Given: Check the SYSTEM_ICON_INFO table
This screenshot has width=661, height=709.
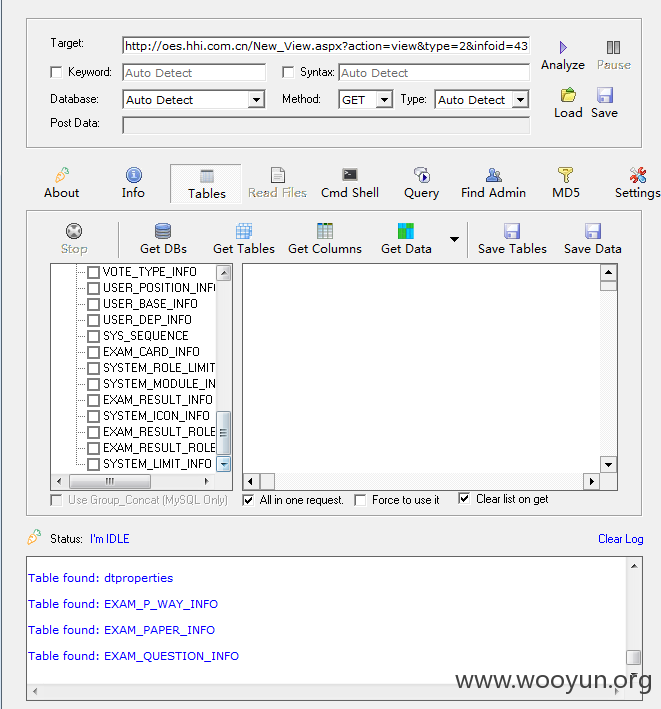Looking at the screenshot, I should coord(93,416).
